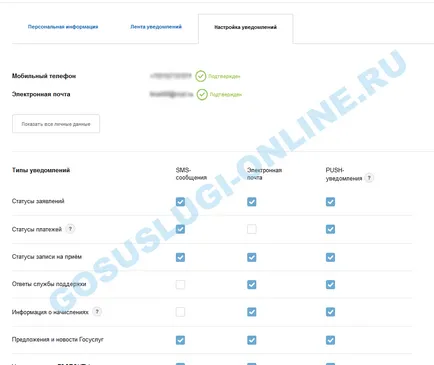434x365 pixels.
Task: Enable SMS for Информация о начислениях
Action: [180, 312]
